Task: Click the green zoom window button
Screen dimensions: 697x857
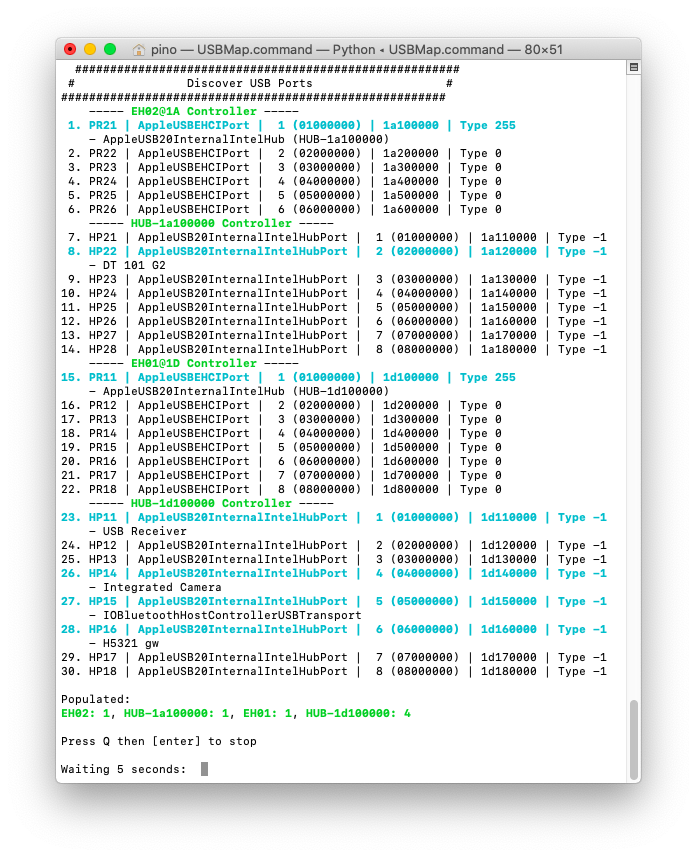Action: (x=110, y=49)
